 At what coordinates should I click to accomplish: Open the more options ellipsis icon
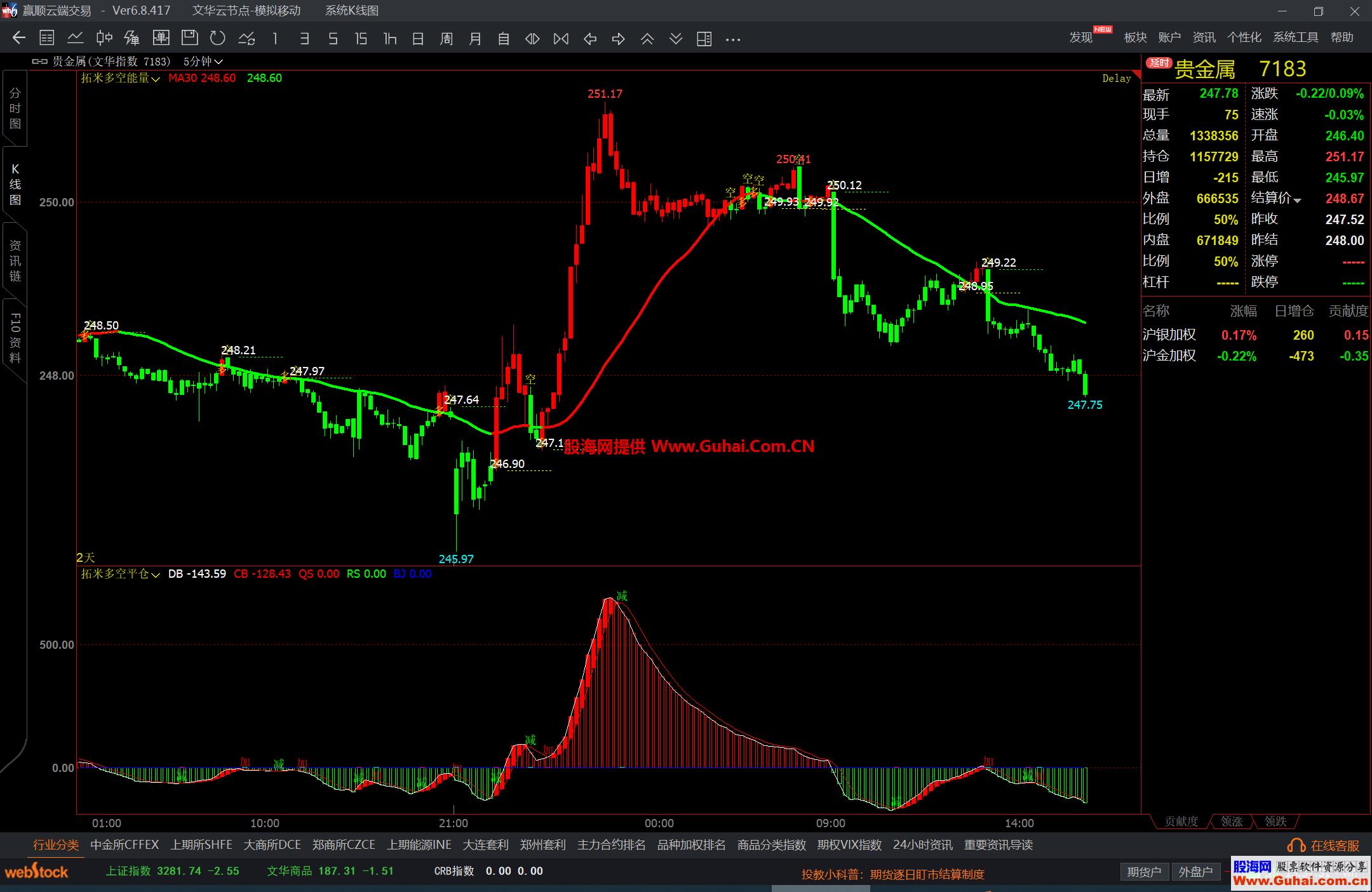(x=733, y=39)
